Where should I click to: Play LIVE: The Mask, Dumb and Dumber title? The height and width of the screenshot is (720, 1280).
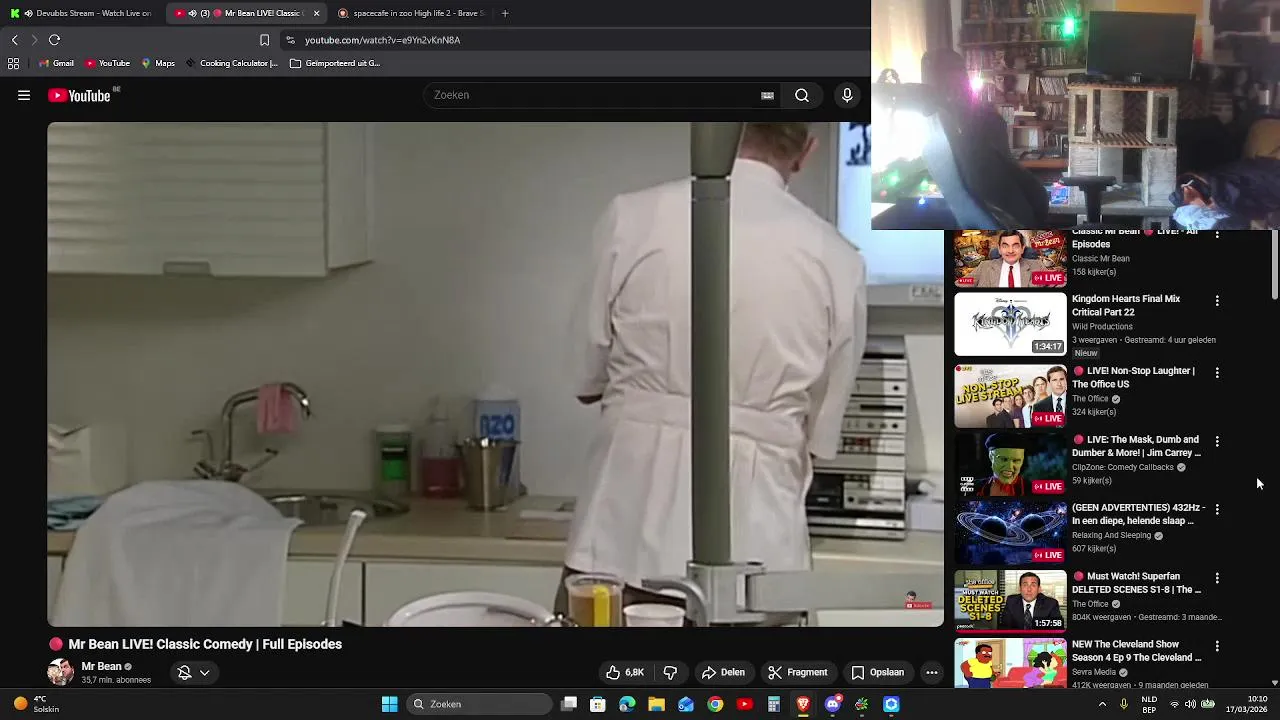point(1137,446)
